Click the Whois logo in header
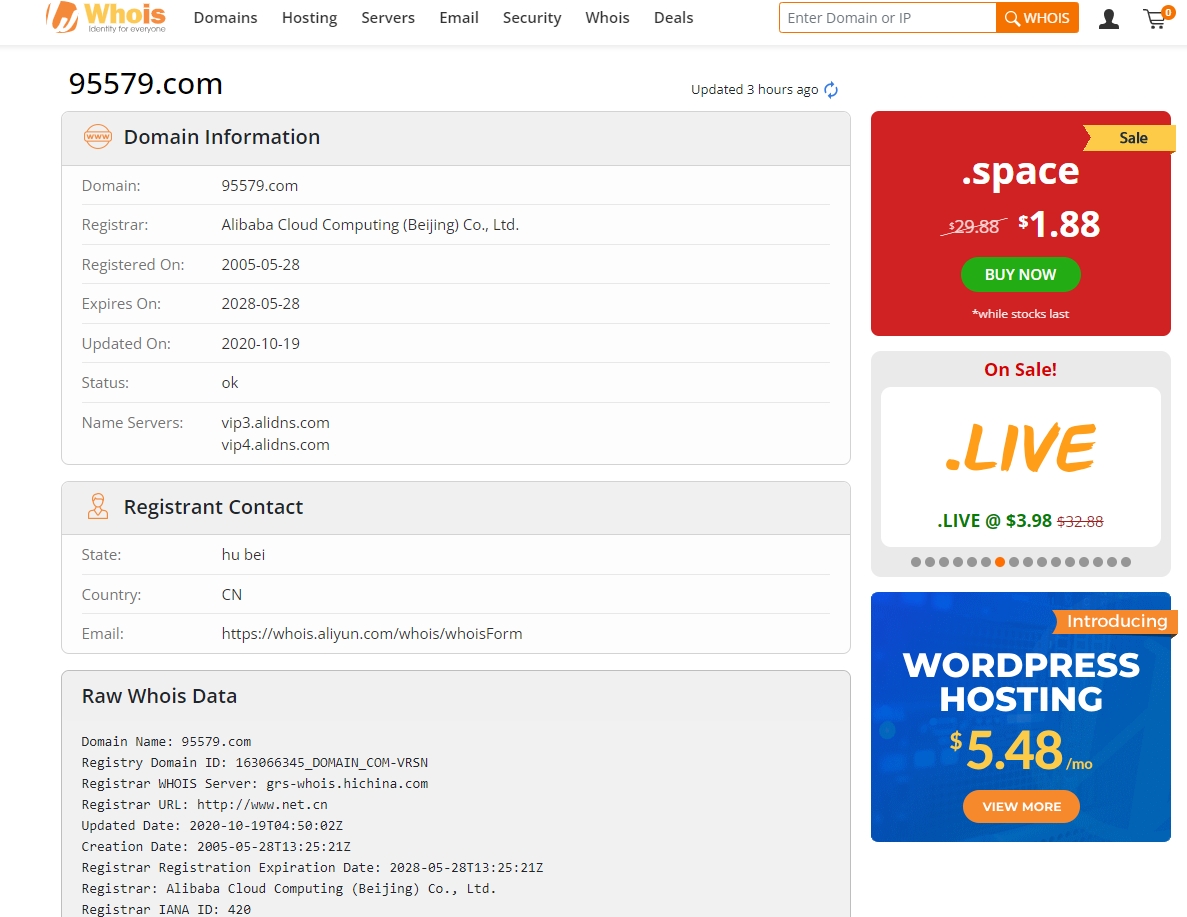 106,17
